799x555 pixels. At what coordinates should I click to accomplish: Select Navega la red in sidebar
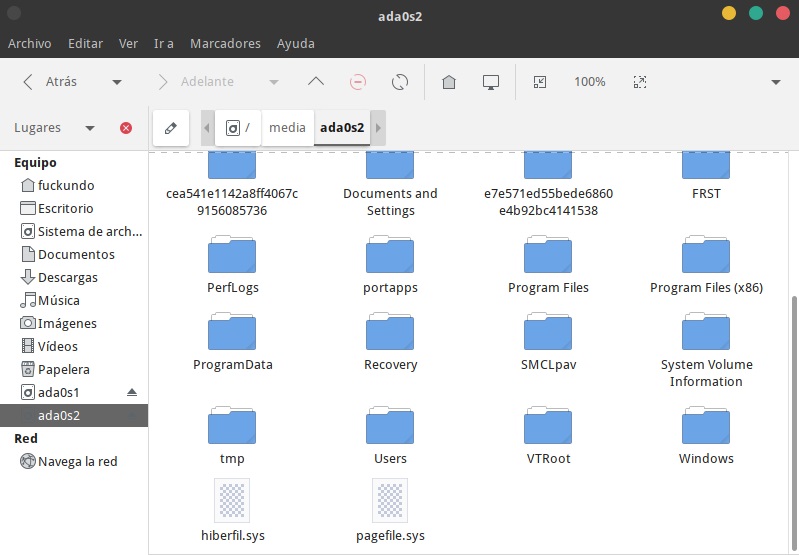tap(74, 461)
